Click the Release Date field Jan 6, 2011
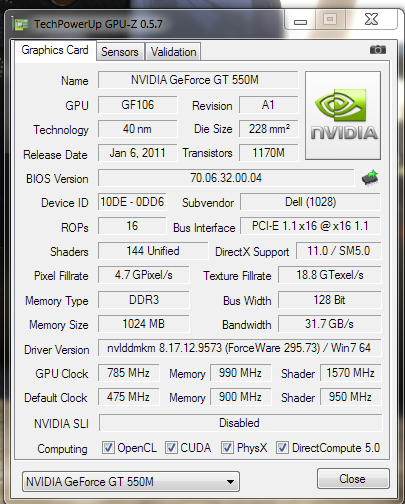Screen dimensions: 405x504 click(138, 153)
